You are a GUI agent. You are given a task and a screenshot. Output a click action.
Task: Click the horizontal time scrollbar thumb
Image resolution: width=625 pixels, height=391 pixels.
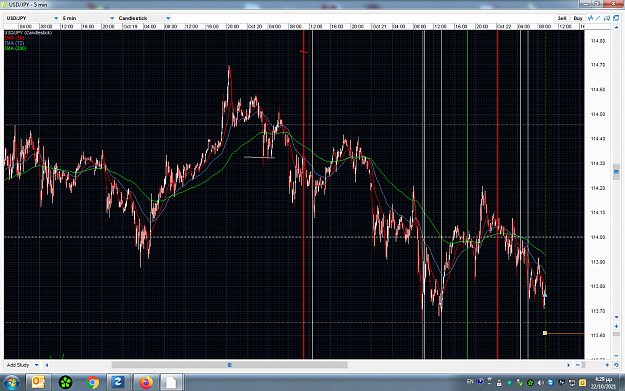tap(230, 365)
